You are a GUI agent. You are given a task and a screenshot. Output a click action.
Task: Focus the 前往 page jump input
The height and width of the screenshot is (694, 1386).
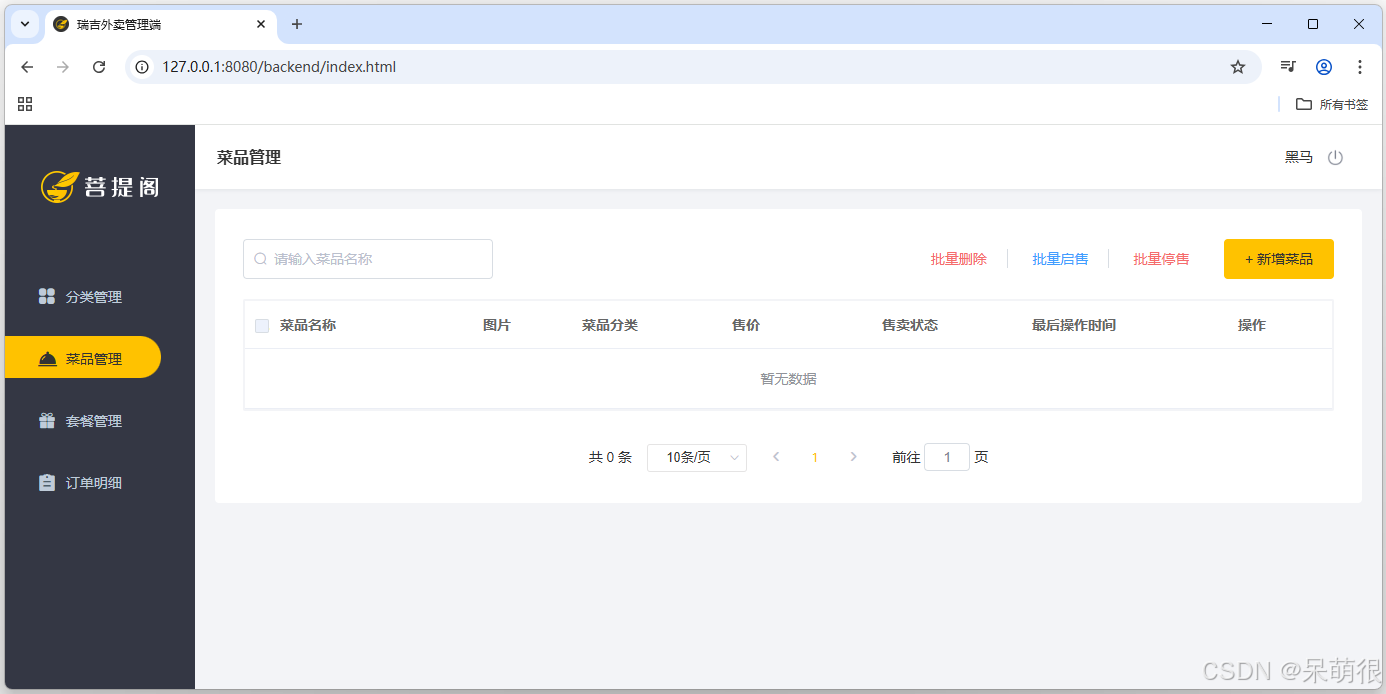pos(947,457)
